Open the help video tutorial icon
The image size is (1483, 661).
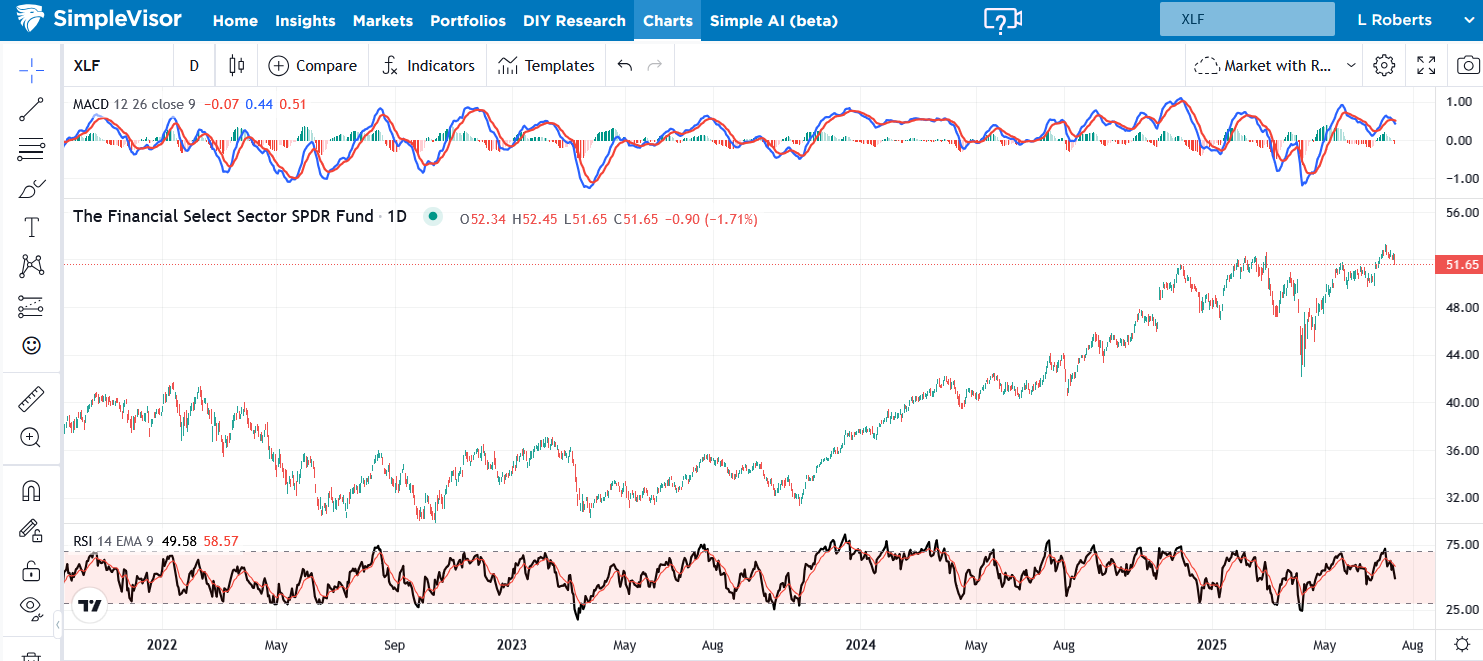point(1002,20)
